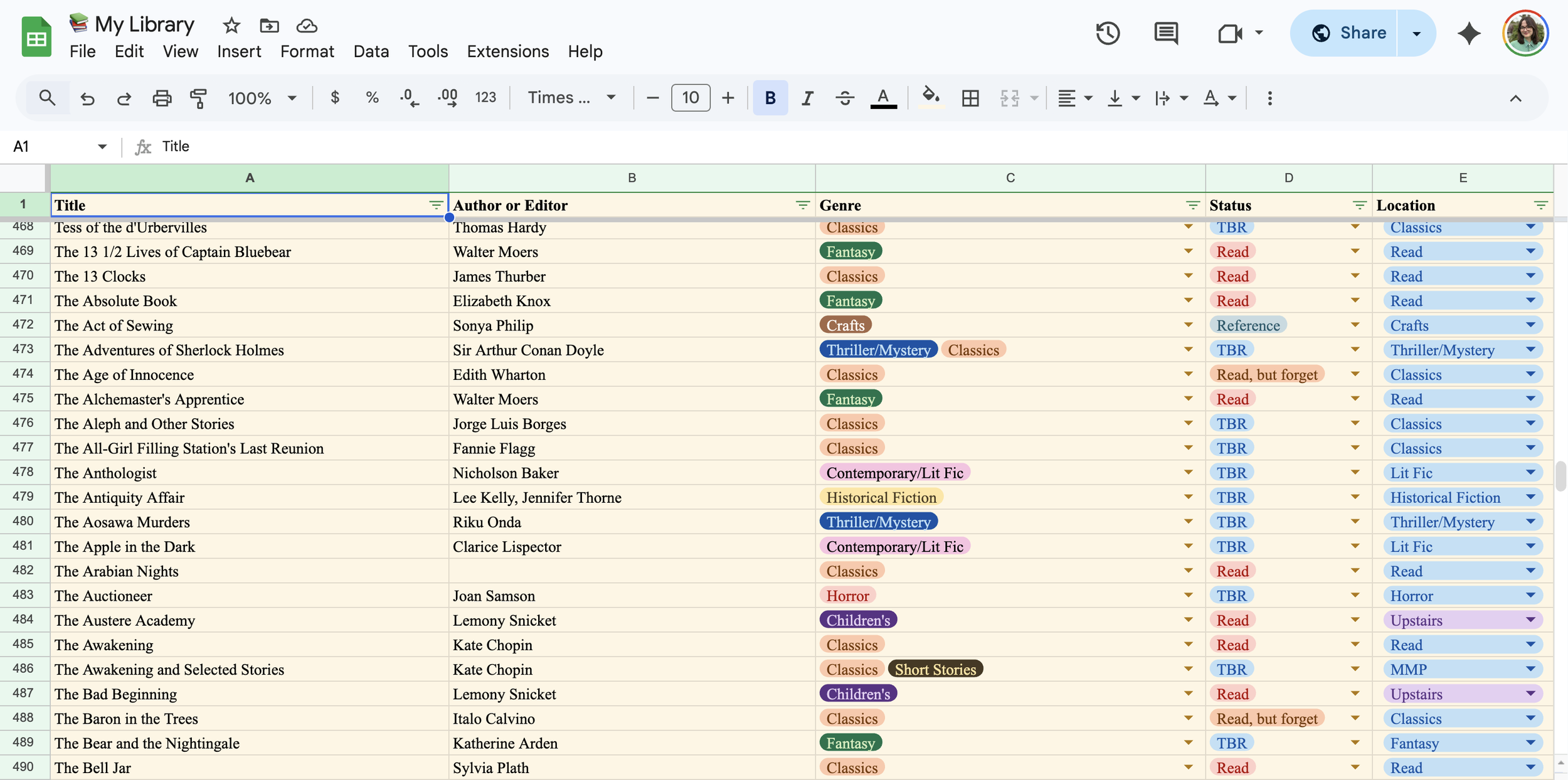Star the My Library spreadsheet

230,26
